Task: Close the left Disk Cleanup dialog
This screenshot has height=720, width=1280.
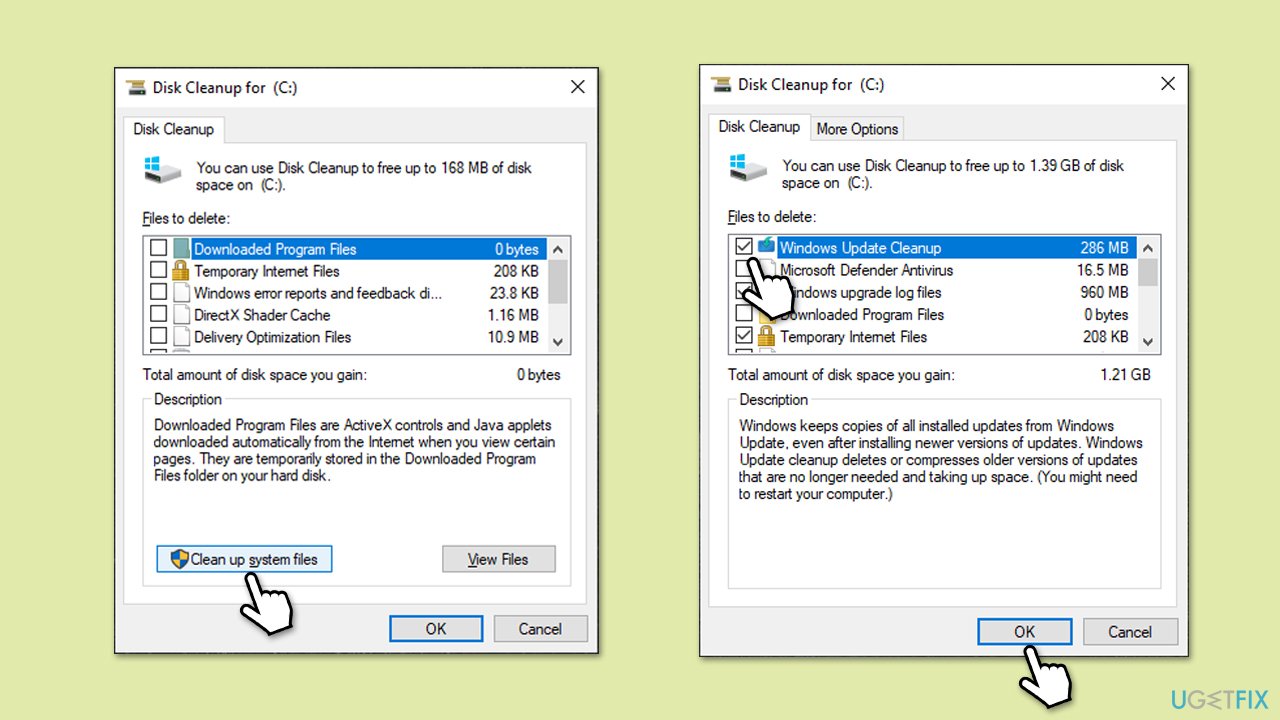Action: (x=577, y=87)
